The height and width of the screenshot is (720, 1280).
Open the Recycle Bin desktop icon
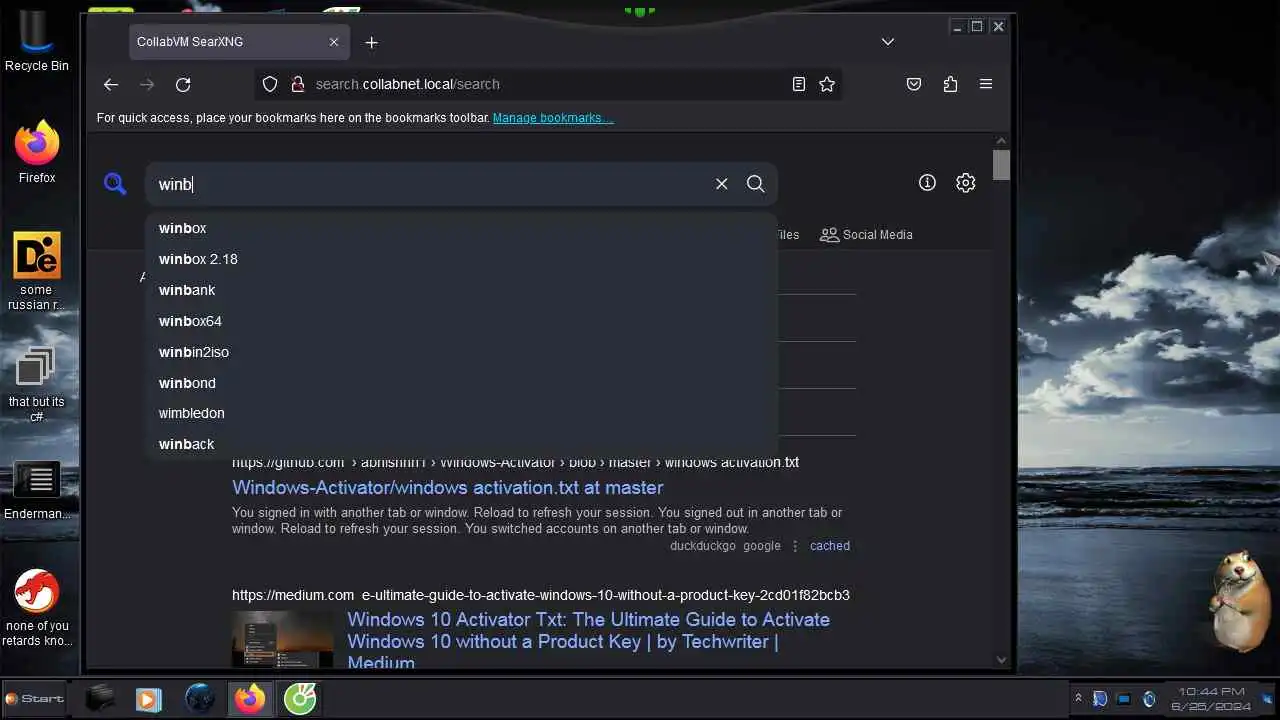pos(37,40)
